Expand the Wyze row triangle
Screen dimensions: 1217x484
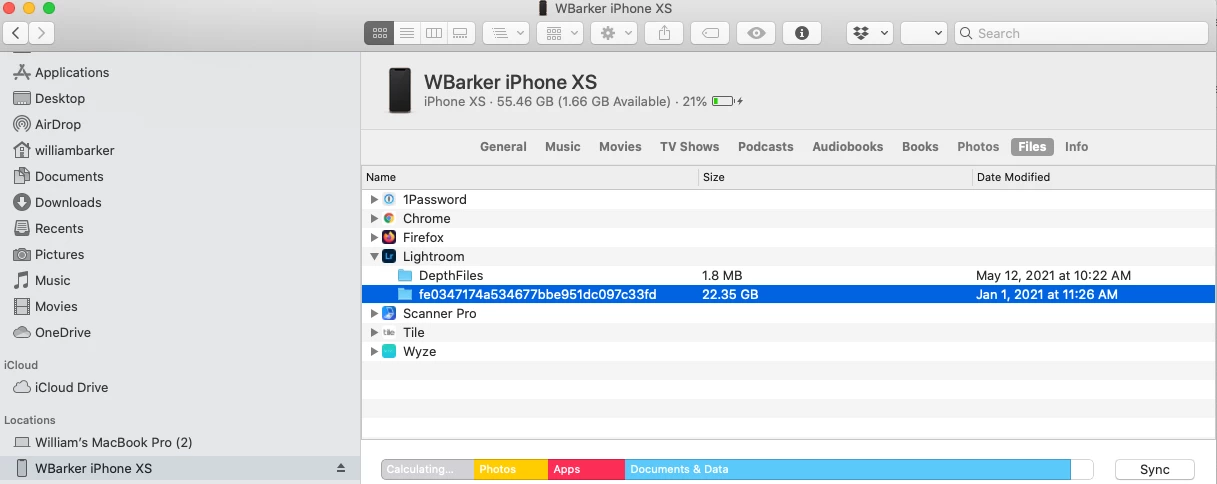pos(374,351)
